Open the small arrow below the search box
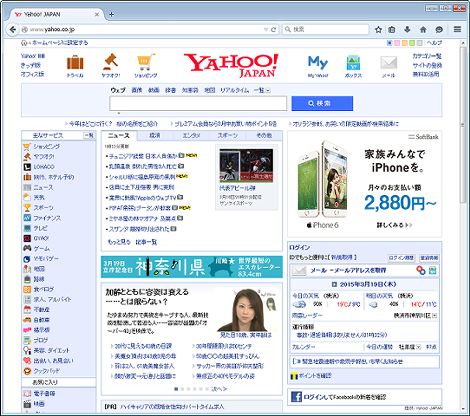This screenshot has width=470, height=416. 119,113
